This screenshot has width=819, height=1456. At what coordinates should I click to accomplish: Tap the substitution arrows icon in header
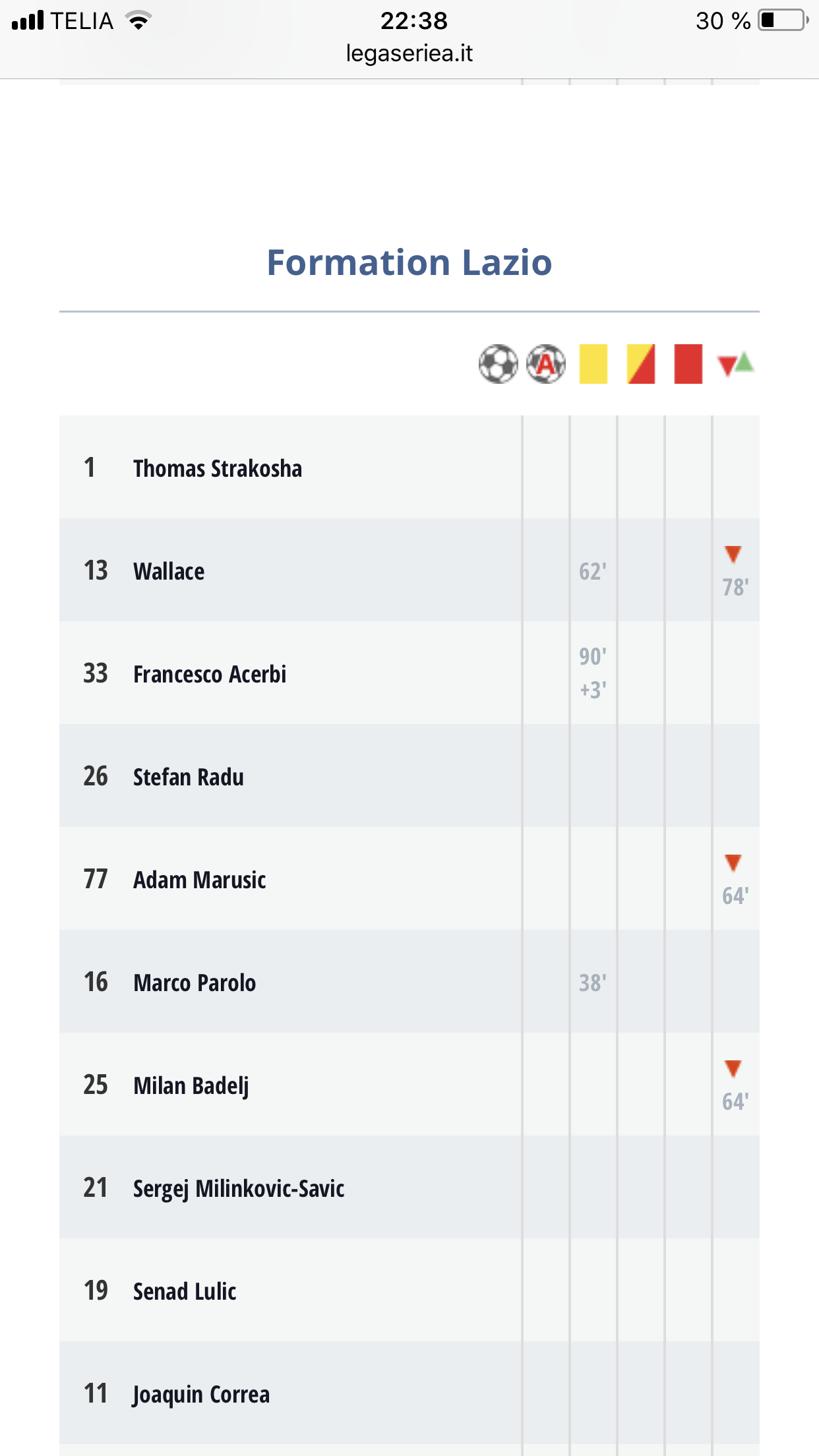point(735,363)
